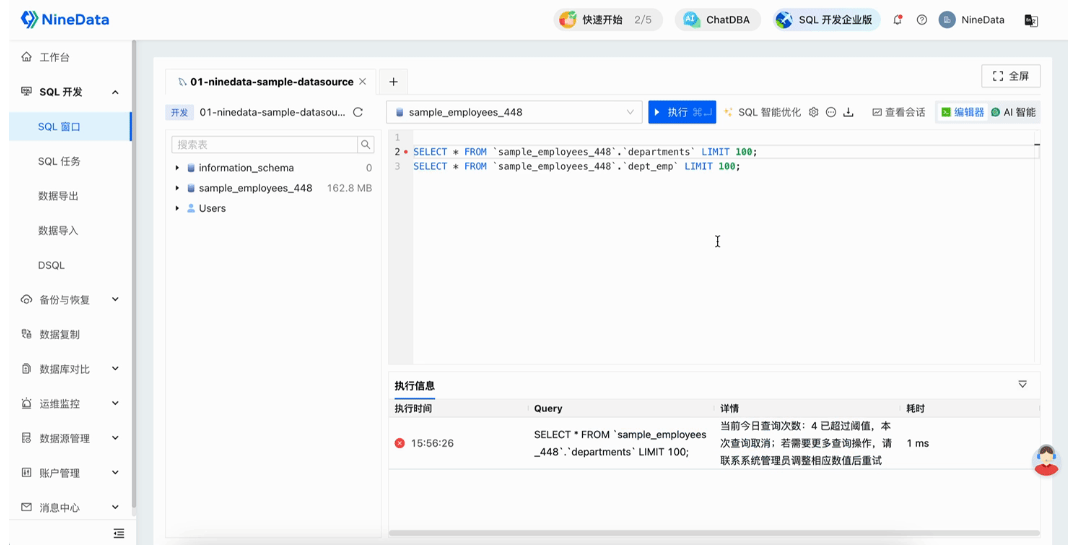This screenshot has width=1068, height=545.
Task: Switch to 编辑器 mode
Action: (x=962, y=112)
